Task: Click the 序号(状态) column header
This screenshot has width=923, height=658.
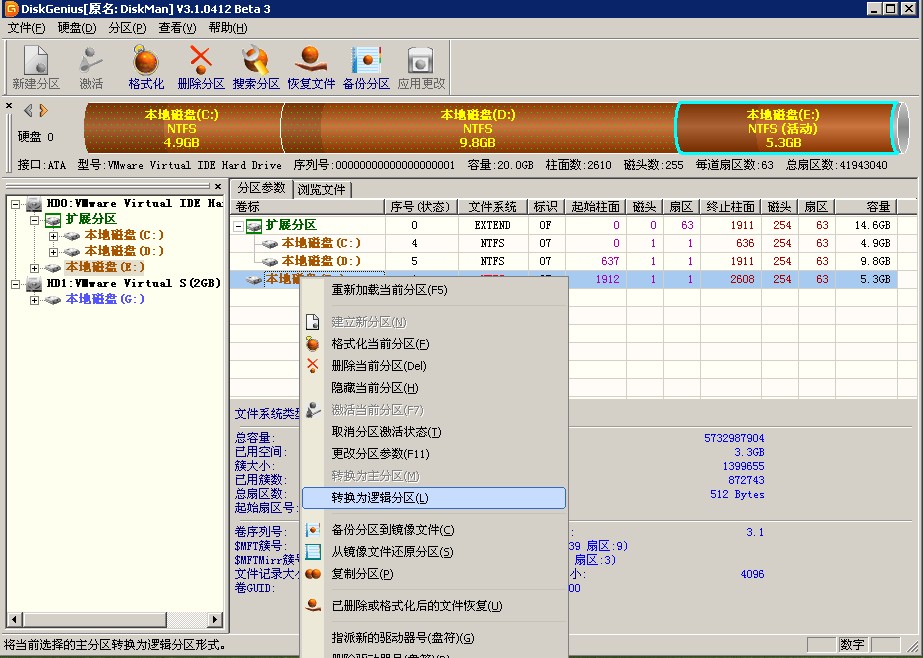Action: tap(420, 207)
